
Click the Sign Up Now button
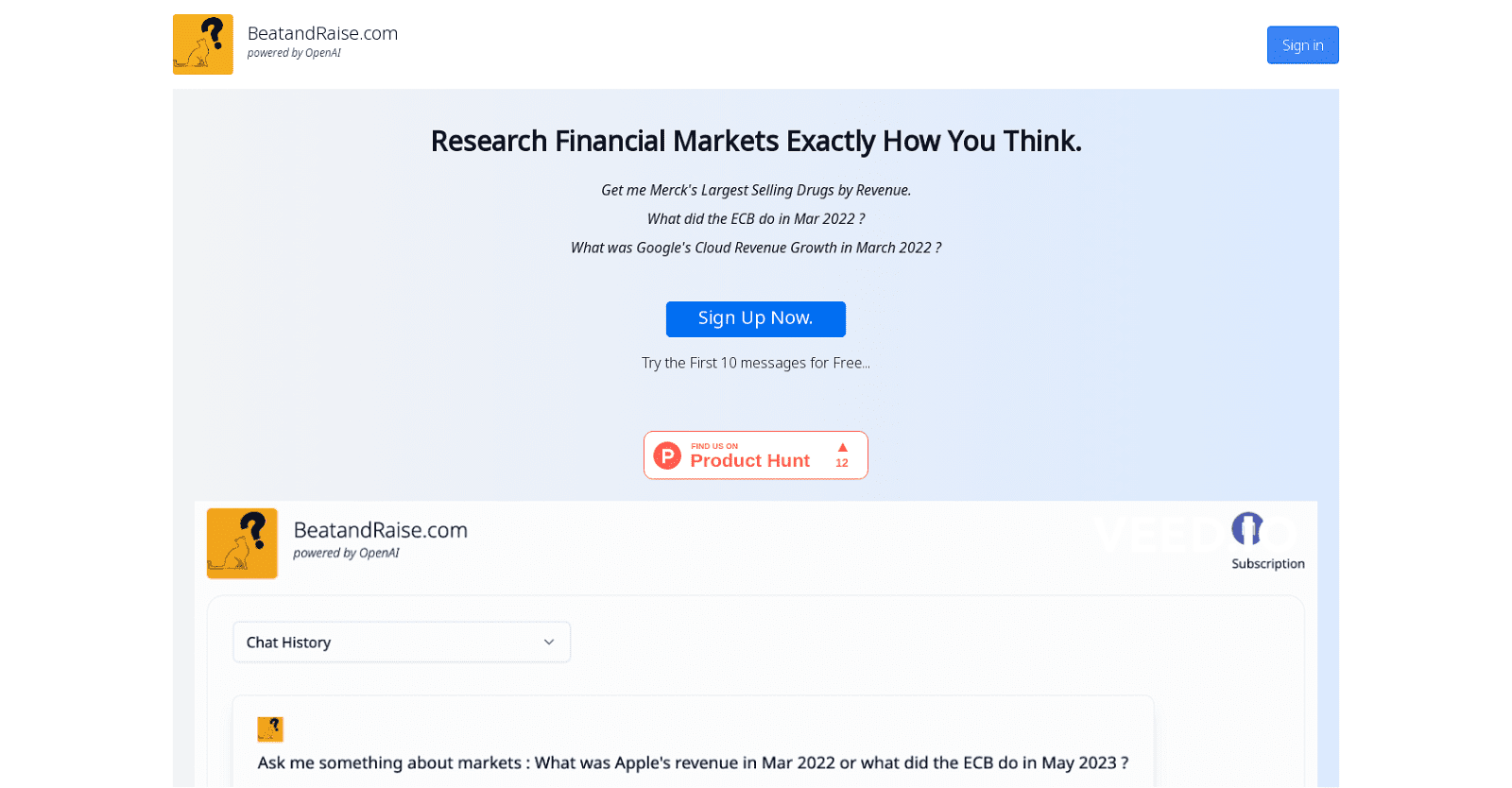[x=755, y=318]
